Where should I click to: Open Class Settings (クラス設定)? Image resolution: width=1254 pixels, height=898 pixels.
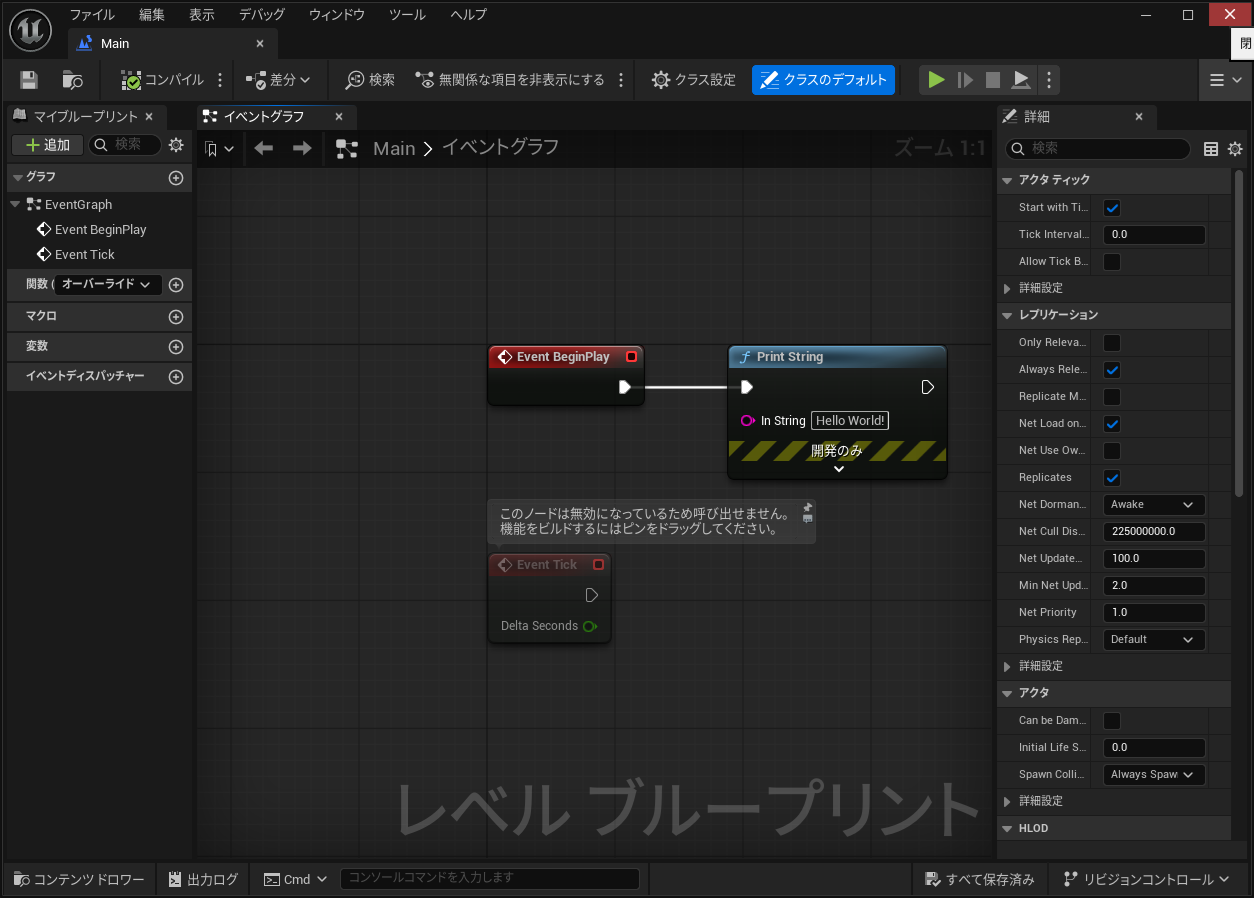(693, 80)
